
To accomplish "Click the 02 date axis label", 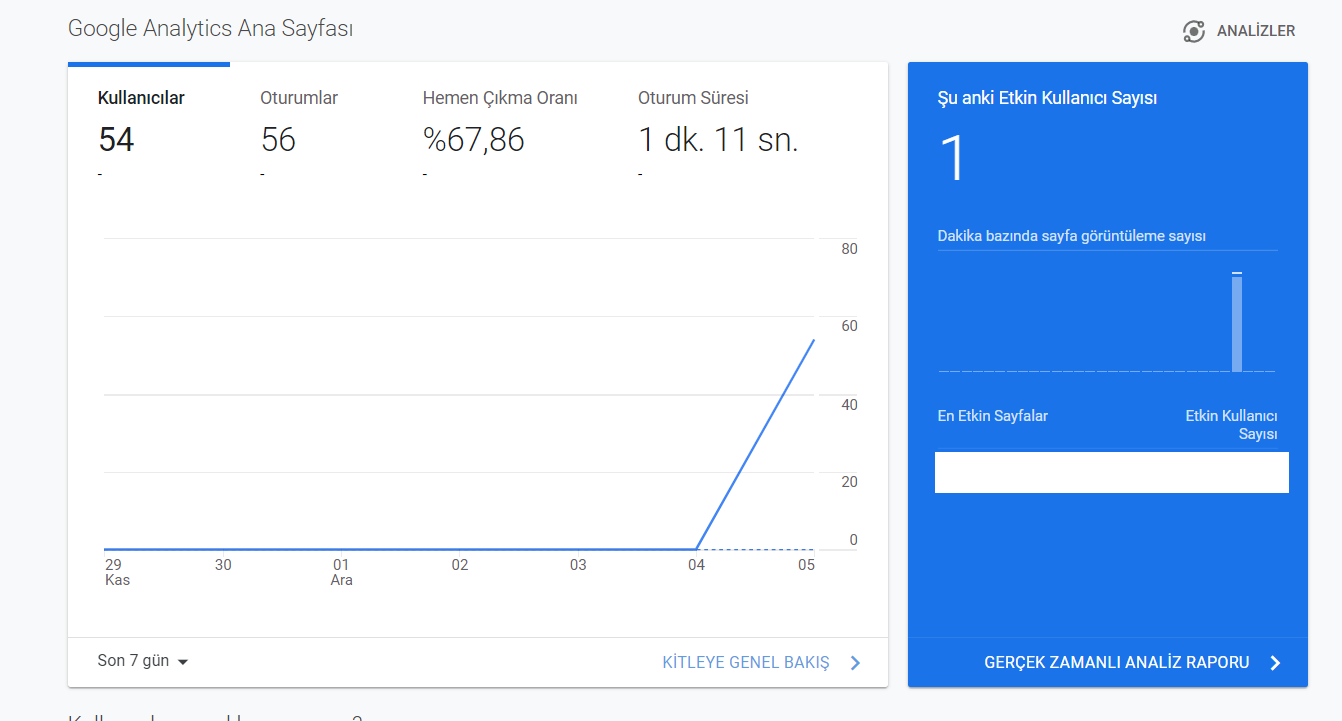I will (460, 565).
